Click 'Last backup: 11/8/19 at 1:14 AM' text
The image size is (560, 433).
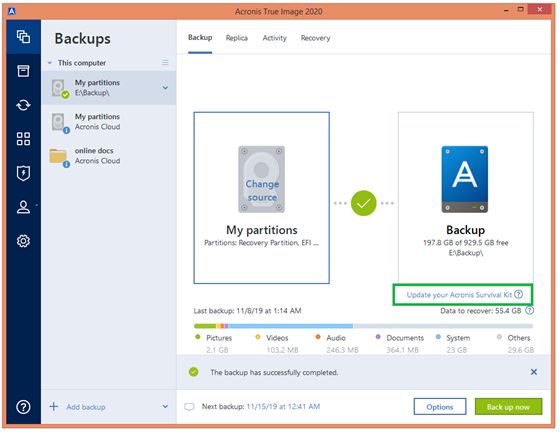pos(247,310)
